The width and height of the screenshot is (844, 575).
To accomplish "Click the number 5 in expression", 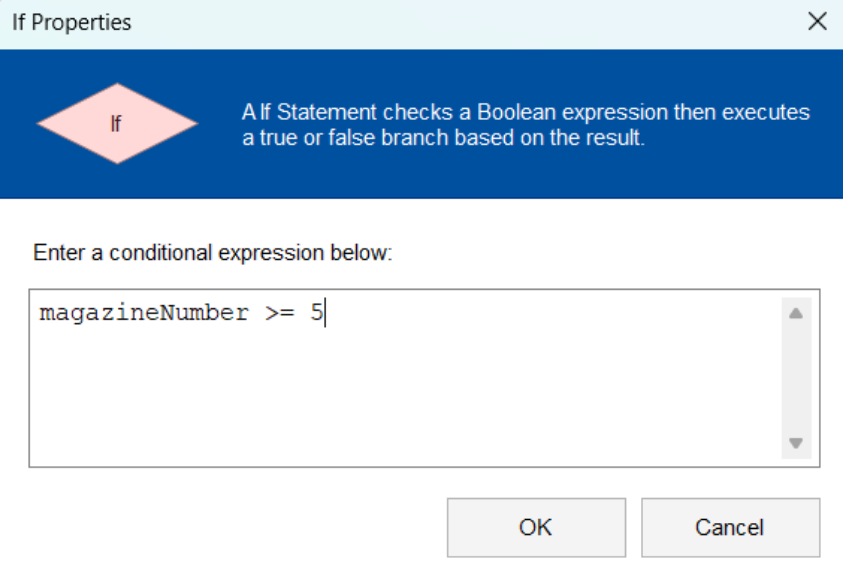I will click(316, 313).
